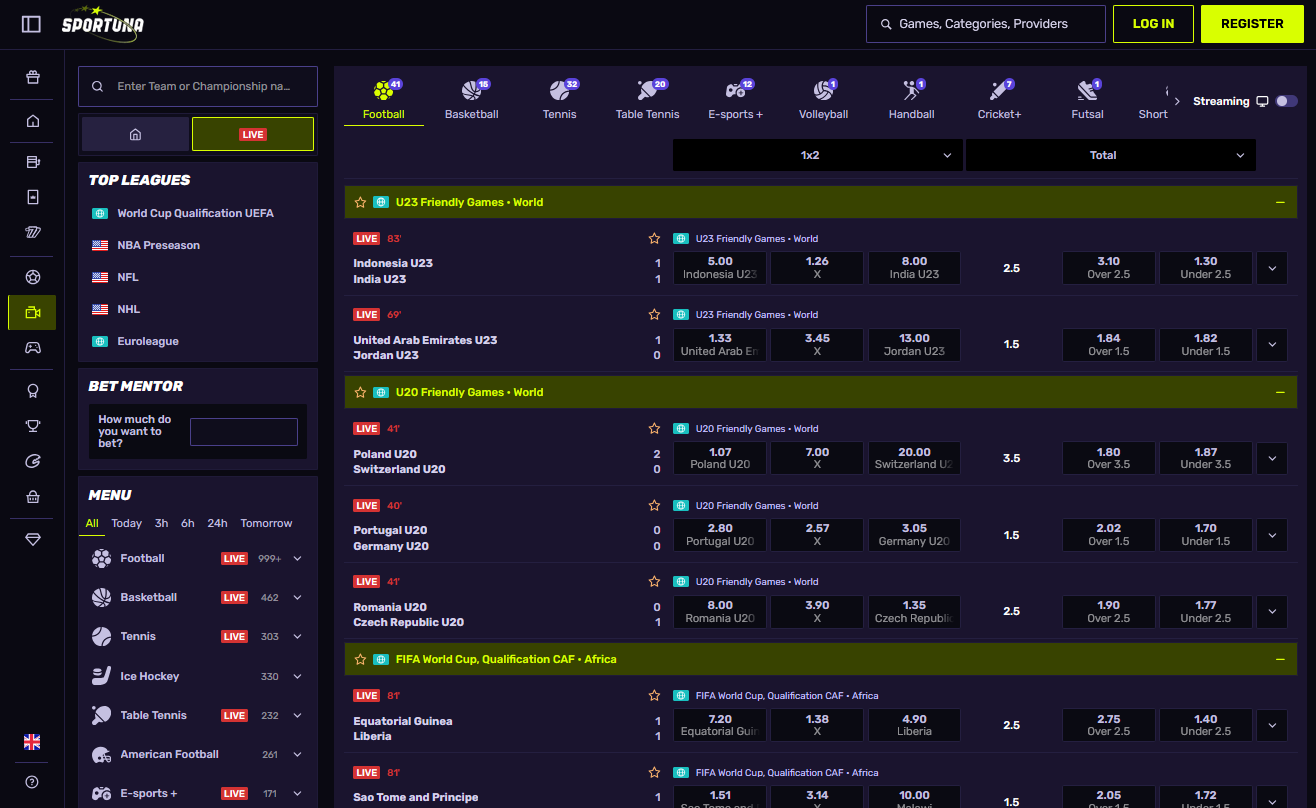Click the REGISTER button
Viewport: 1316px width, 808px height.
click(x=1252, y=24)
